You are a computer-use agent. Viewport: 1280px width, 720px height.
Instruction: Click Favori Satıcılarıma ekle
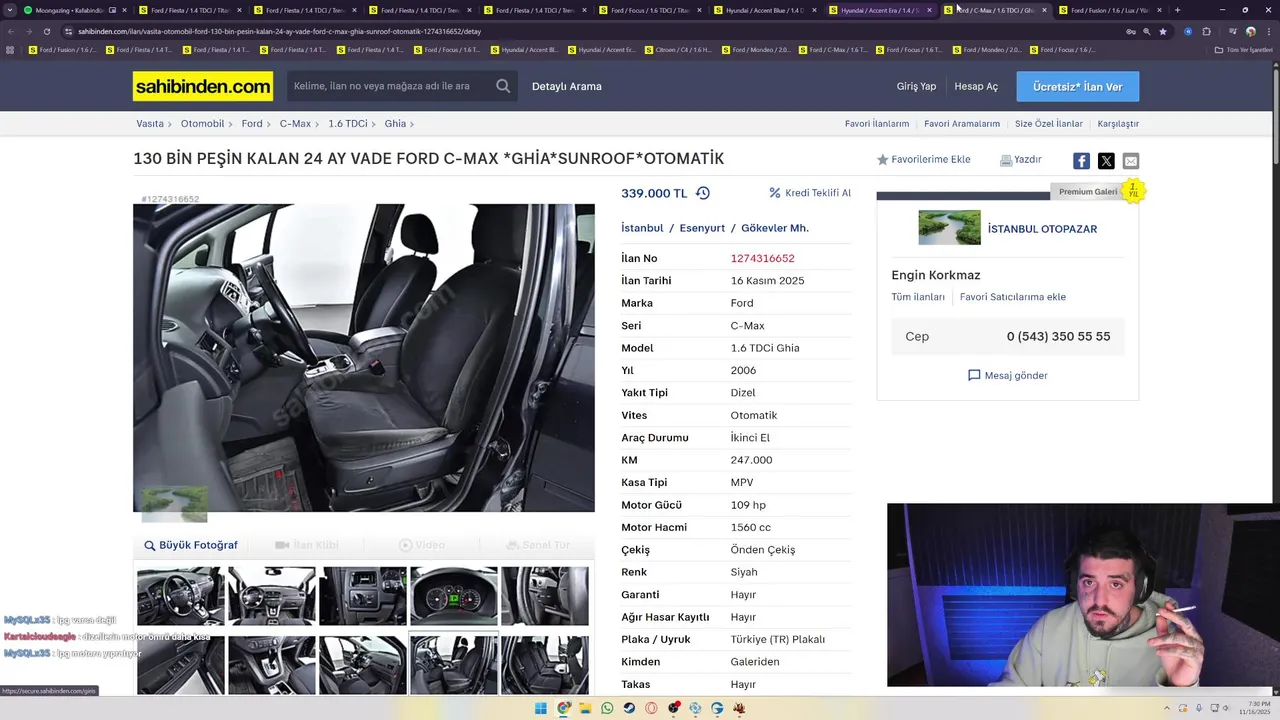click(1013, 297)
